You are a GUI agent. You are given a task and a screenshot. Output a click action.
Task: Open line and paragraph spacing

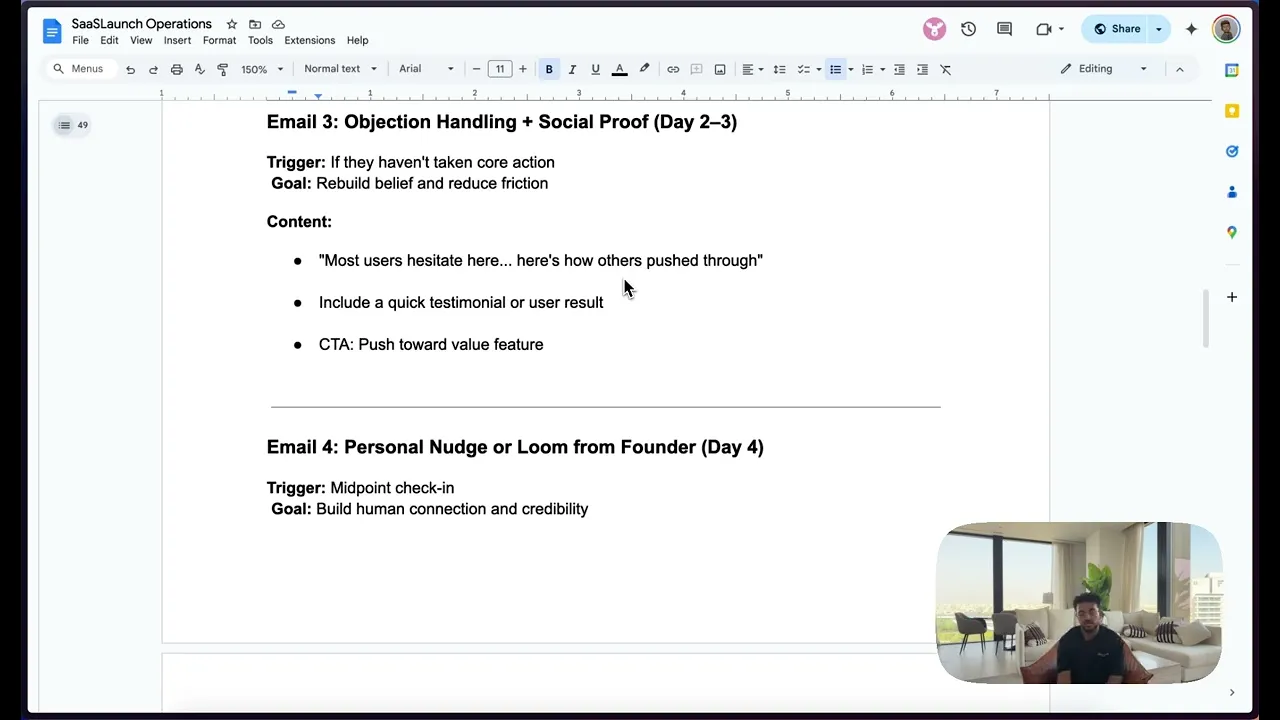point(779,69)
